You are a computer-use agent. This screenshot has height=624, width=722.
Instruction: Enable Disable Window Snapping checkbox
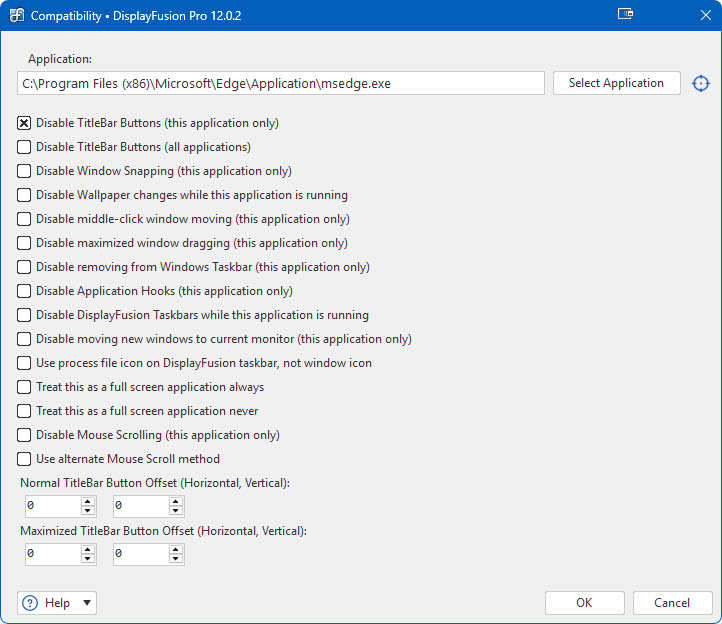click(x=24, y=171)
